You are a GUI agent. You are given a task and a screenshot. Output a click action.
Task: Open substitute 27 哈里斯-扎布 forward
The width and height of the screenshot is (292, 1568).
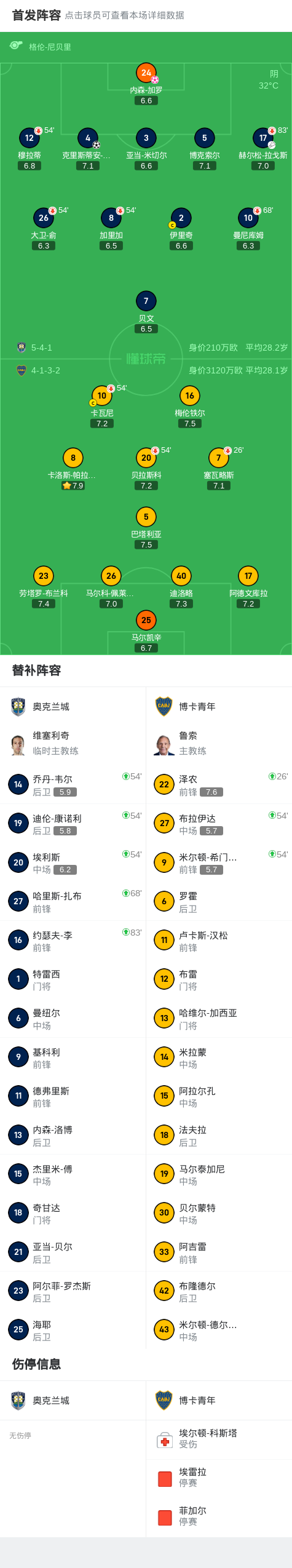pos(73,902)
